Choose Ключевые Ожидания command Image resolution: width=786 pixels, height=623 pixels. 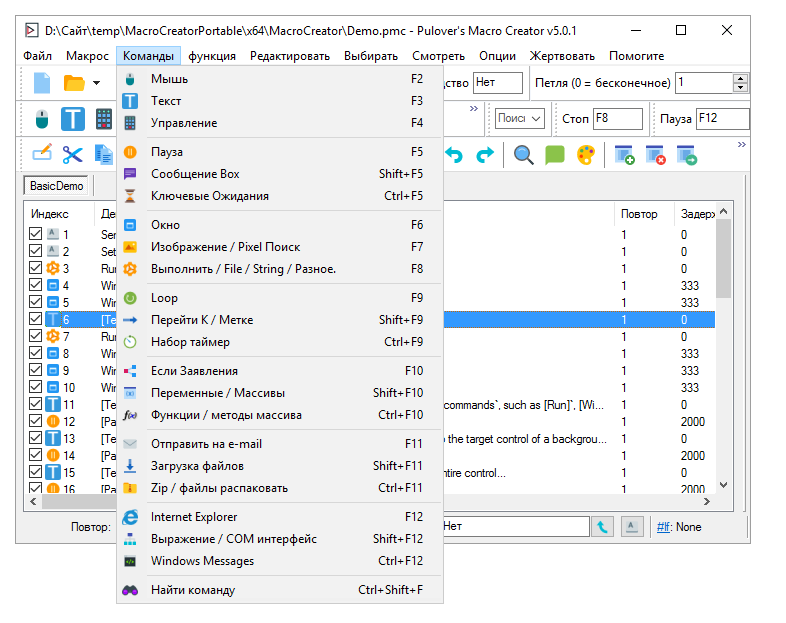click(280, 196)
